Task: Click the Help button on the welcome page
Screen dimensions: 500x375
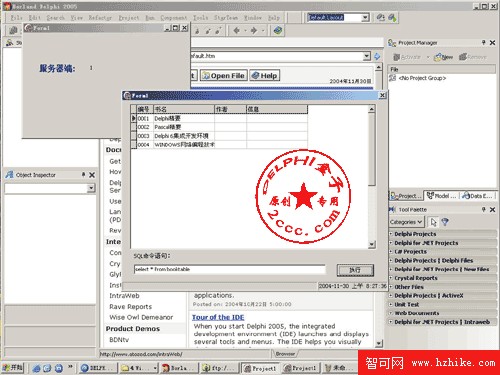Action: pyautogui.click(x=265, y=76)
